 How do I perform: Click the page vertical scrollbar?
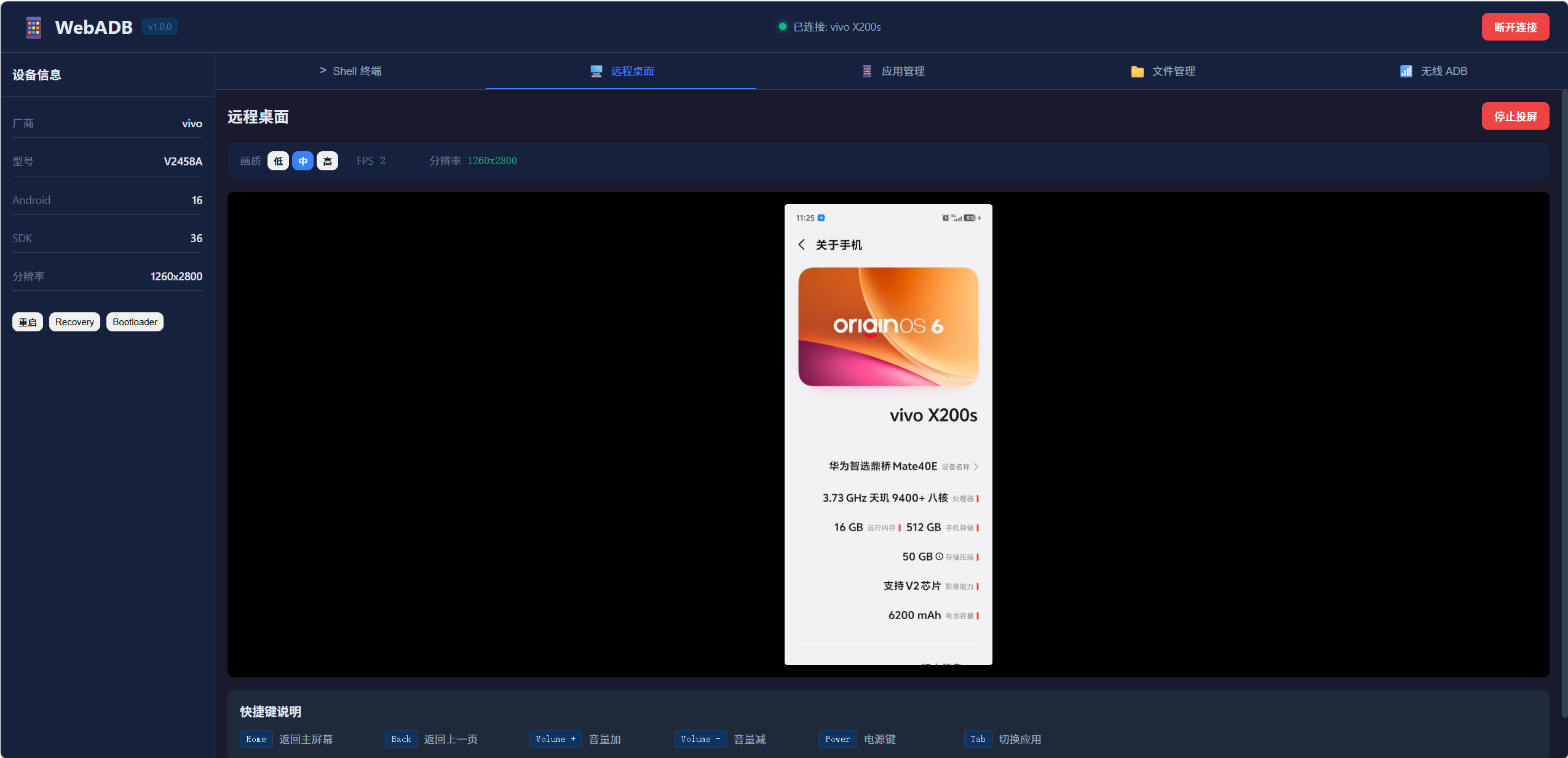point(1564,403)
